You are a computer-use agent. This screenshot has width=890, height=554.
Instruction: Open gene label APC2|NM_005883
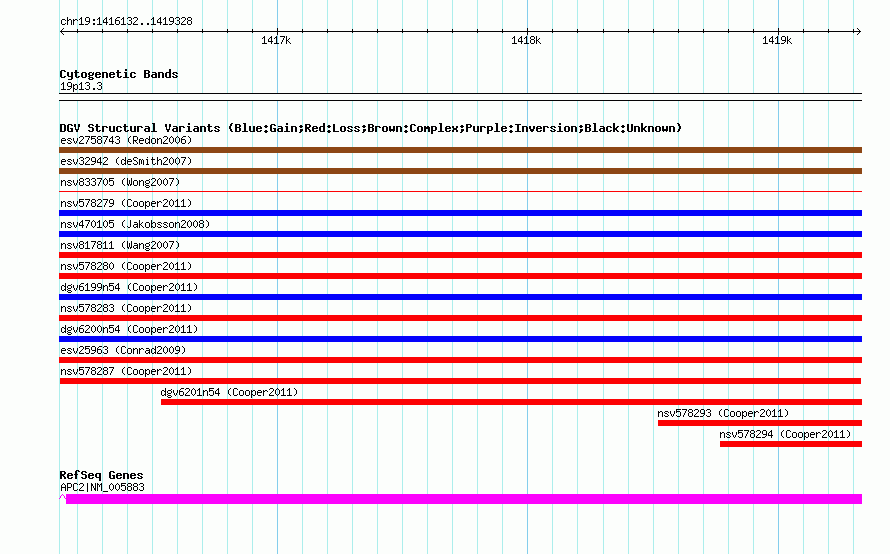tap(102, 488)
